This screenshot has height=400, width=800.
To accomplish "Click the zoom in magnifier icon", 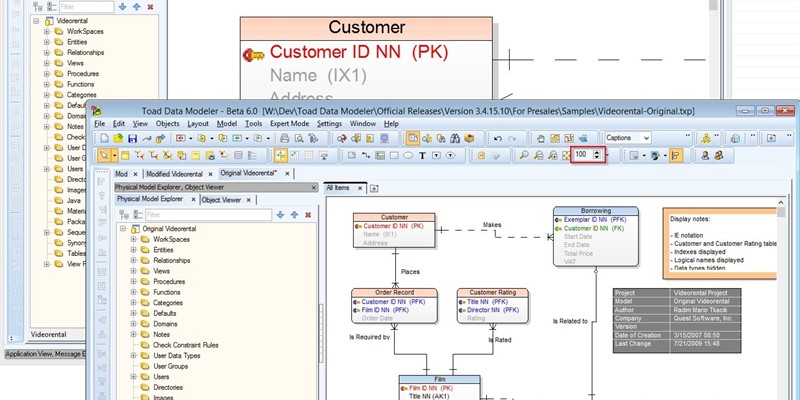I will point(553,155).
